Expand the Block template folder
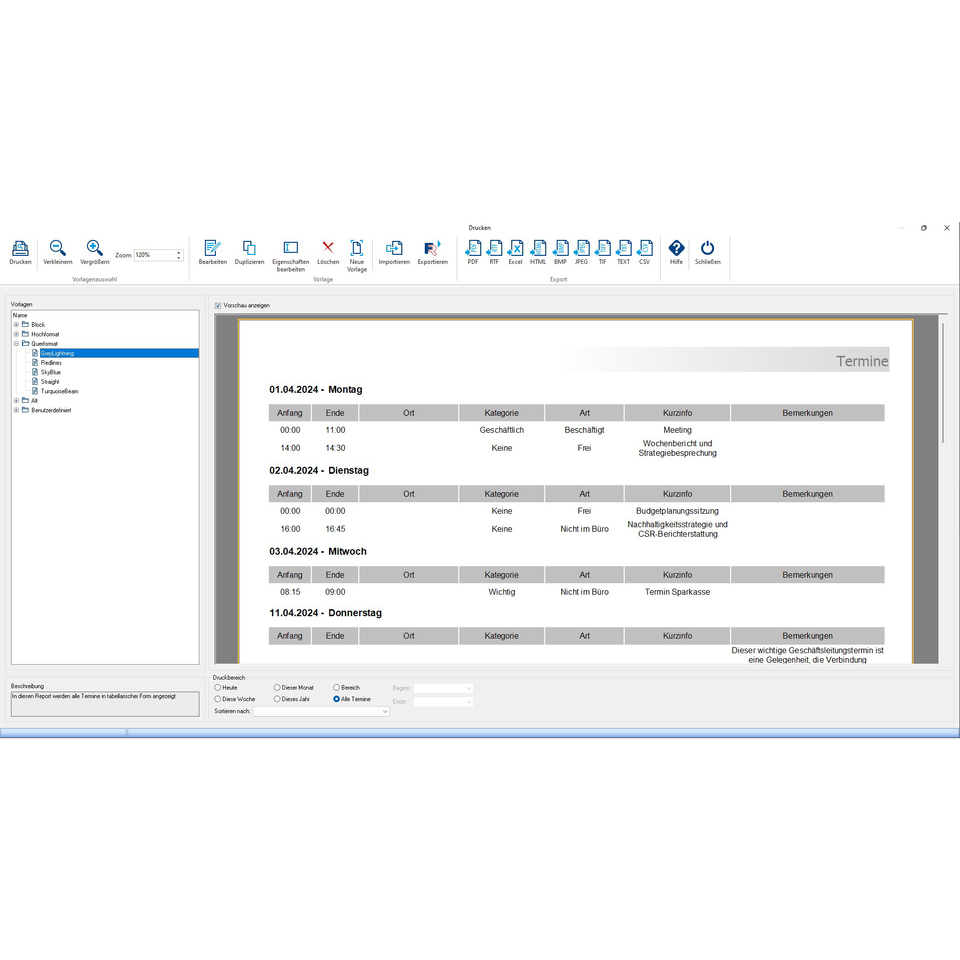The image size is (960, 960). (x=17, y=324)
